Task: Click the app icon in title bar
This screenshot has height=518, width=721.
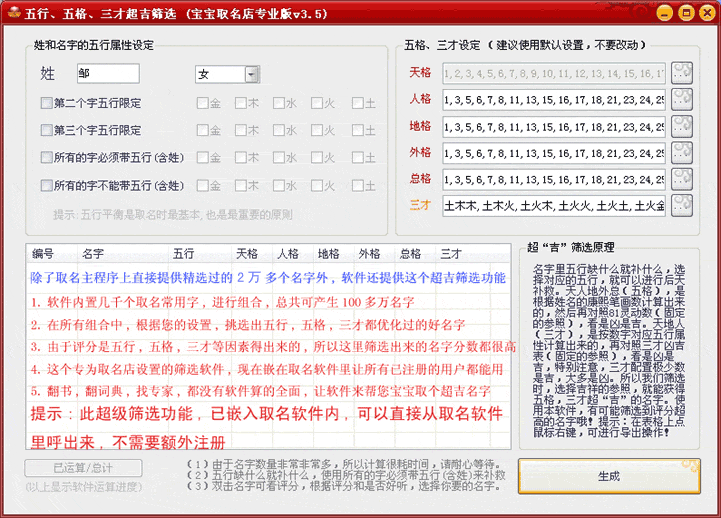Action: tap(14, 13)
